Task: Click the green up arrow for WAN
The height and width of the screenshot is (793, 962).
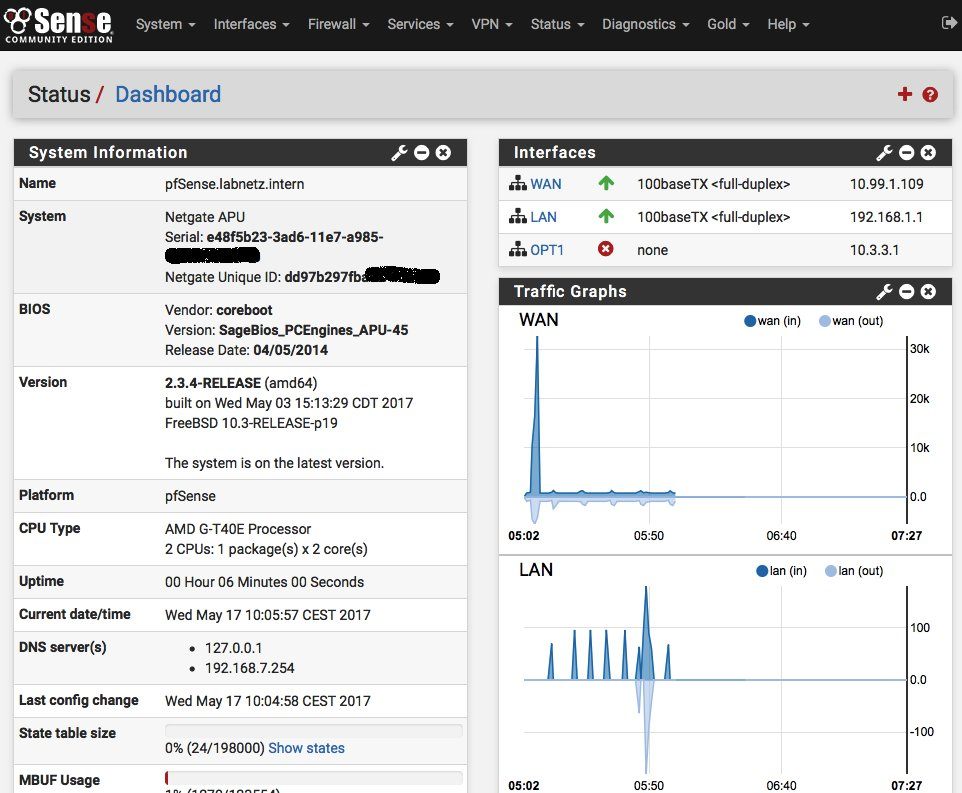Action: pos(606,183)
